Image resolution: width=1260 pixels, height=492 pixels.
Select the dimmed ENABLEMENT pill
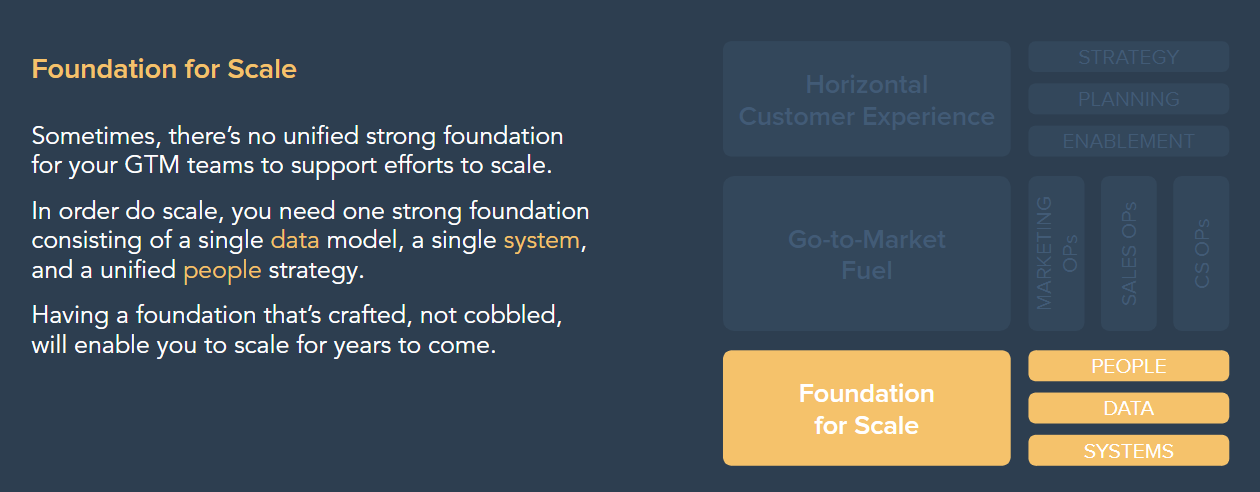1128,141
